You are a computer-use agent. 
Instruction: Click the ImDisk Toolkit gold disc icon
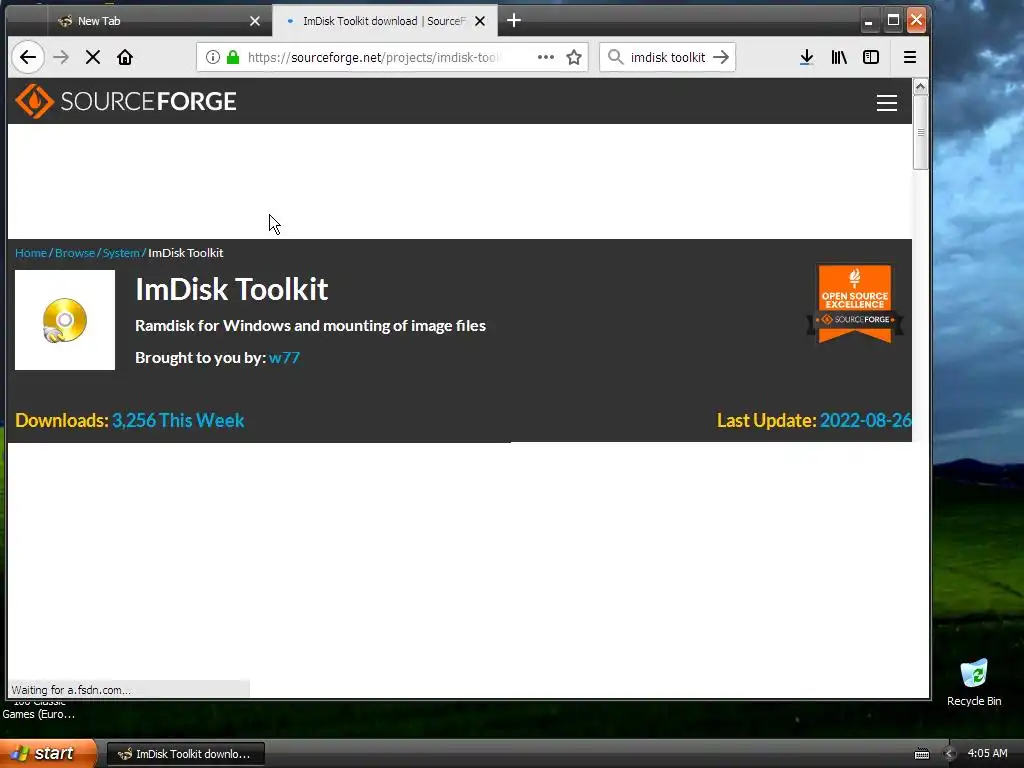[x=65, y=320]
